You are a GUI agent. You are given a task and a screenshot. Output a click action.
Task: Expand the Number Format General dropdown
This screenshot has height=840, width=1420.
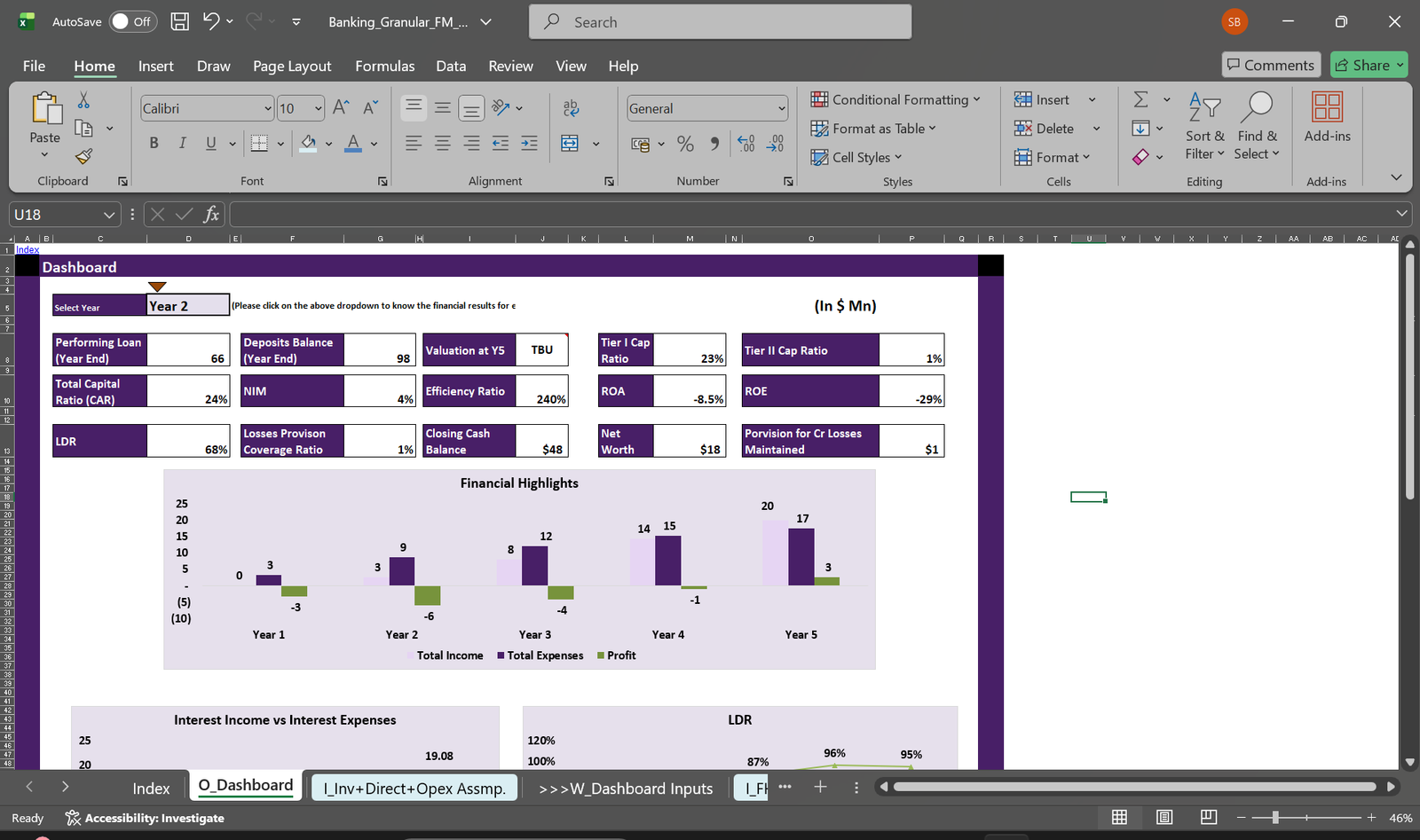point(781,108)
